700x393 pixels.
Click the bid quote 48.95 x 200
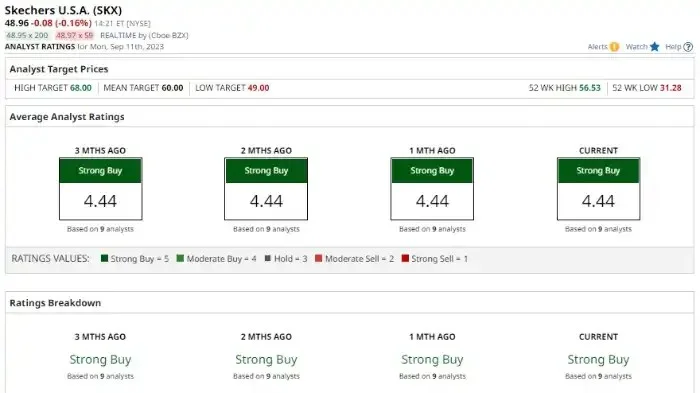point(27,35)
